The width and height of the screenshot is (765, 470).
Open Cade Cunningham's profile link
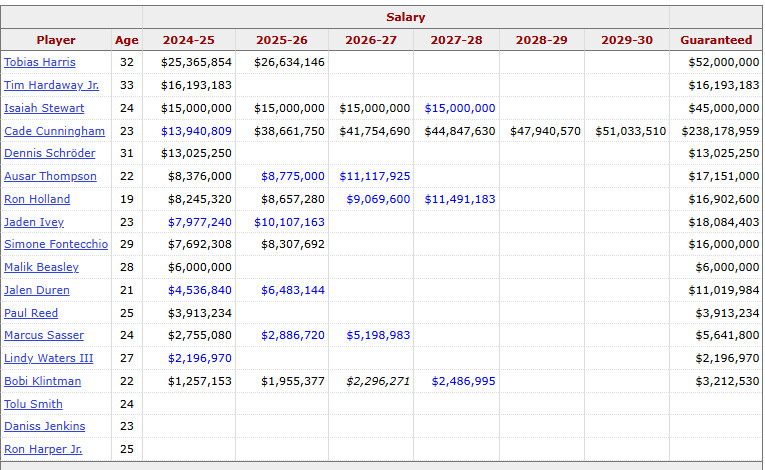tap(54, 131)
